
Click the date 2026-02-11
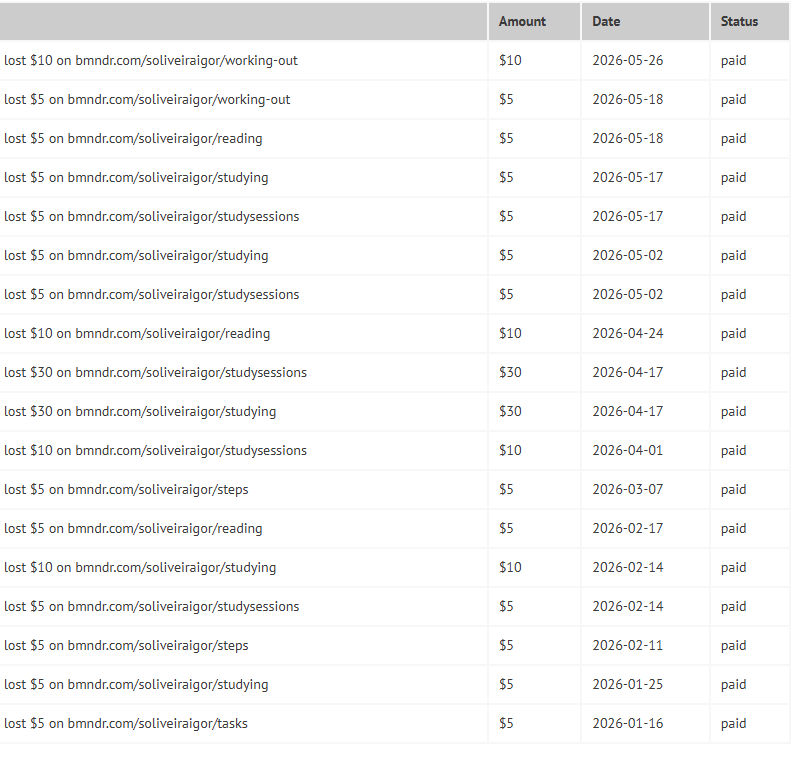[x=628, y=646]
